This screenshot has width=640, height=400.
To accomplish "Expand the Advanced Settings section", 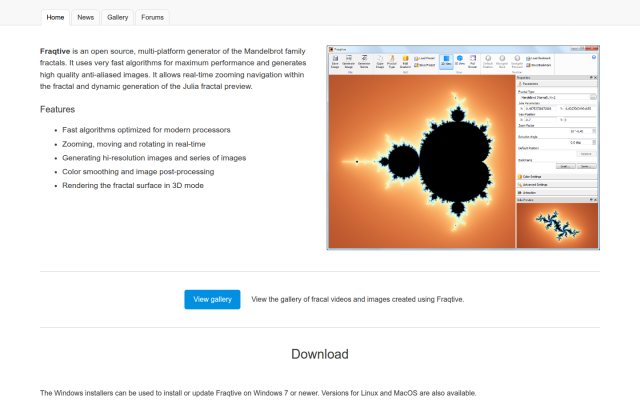I will [557, 184].
